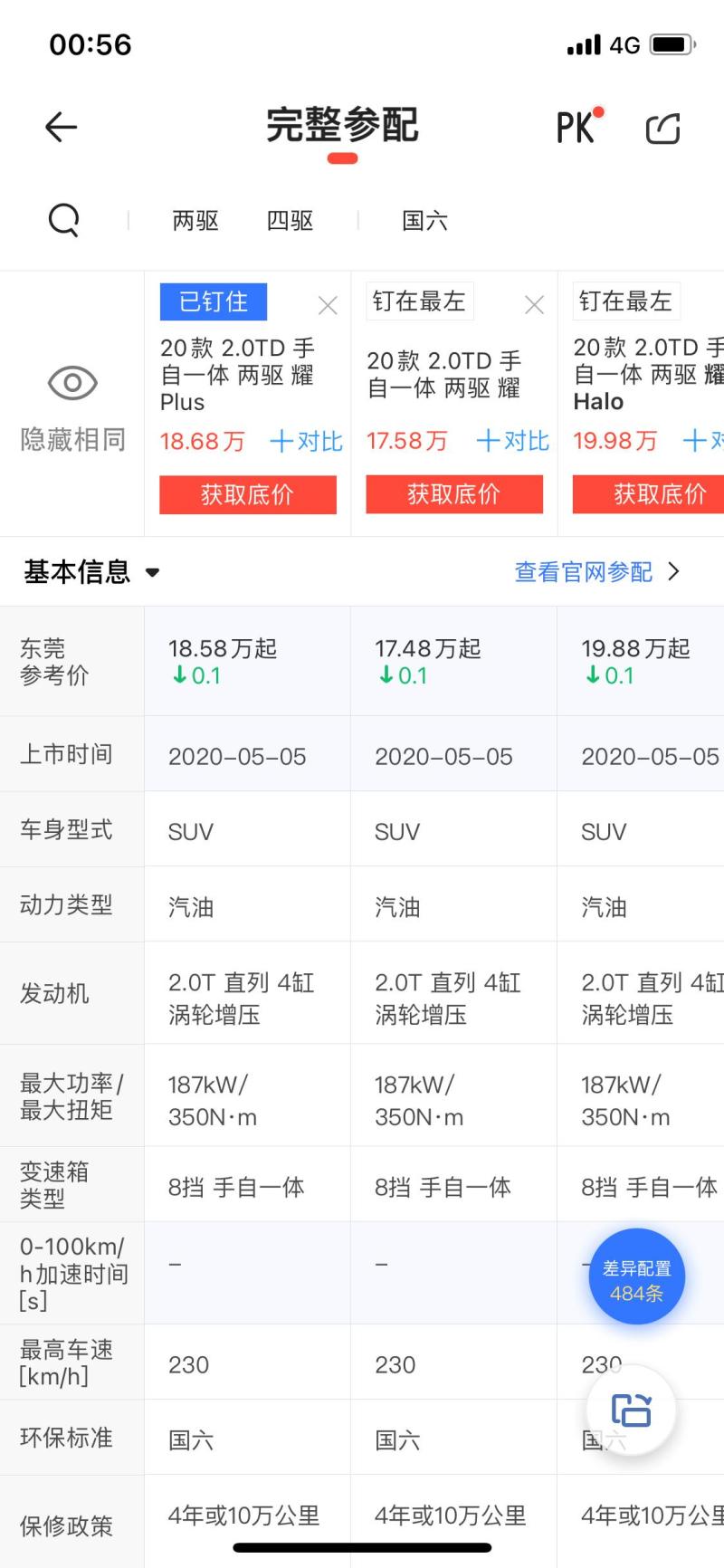Add 17.58万 trim via 对比 button
The width and height of the screenshot is (724, 1568).
[511, 441]
